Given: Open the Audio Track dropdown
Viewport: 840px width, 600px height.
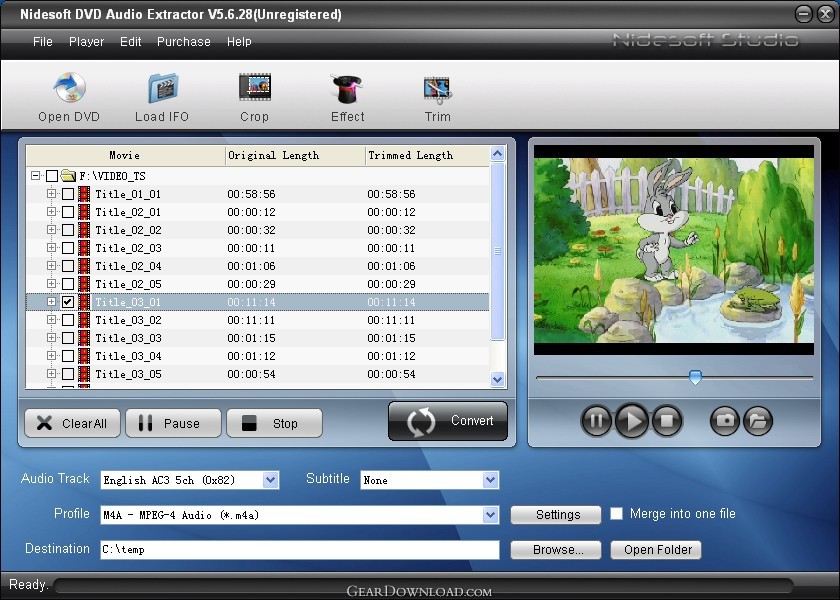Looking at the screenshot, I should click(271, 480).
